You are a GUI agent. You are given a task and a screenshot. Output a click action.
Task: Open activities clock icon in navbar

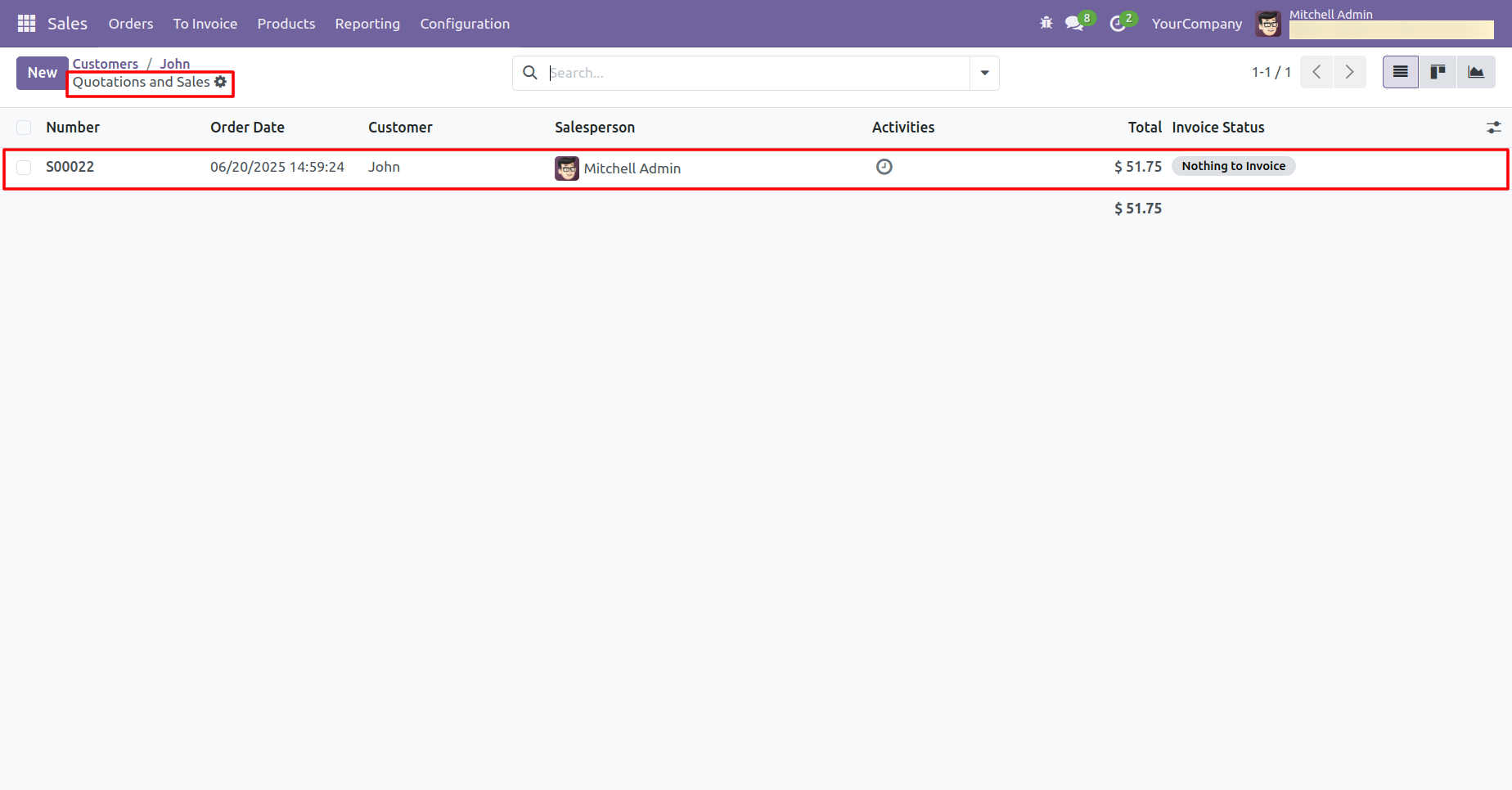(x=1118, y=24)
